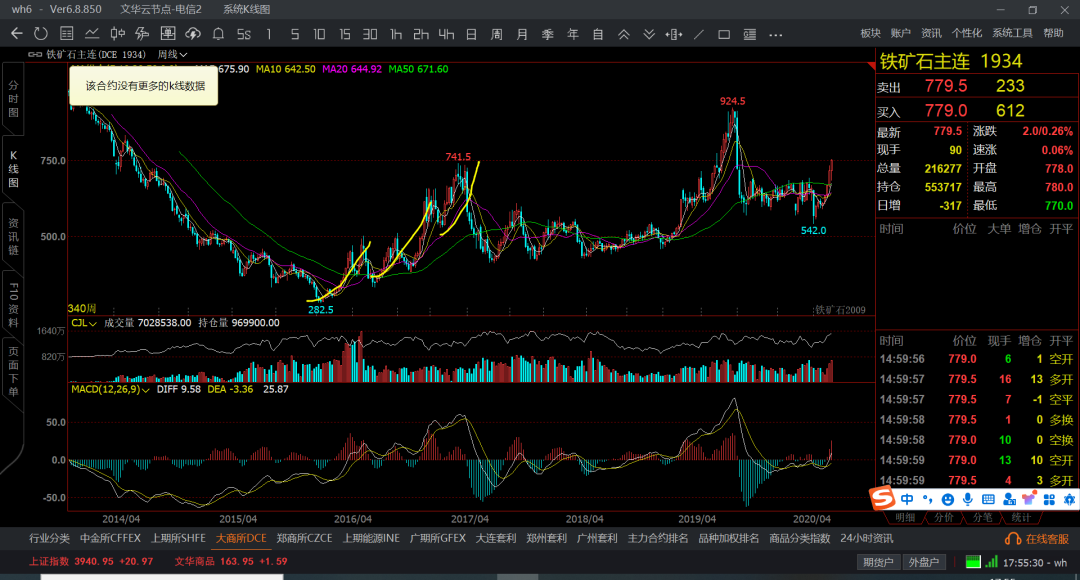
Task: Switch to the 上期所SHFE tab
Action: click(179, 538)
